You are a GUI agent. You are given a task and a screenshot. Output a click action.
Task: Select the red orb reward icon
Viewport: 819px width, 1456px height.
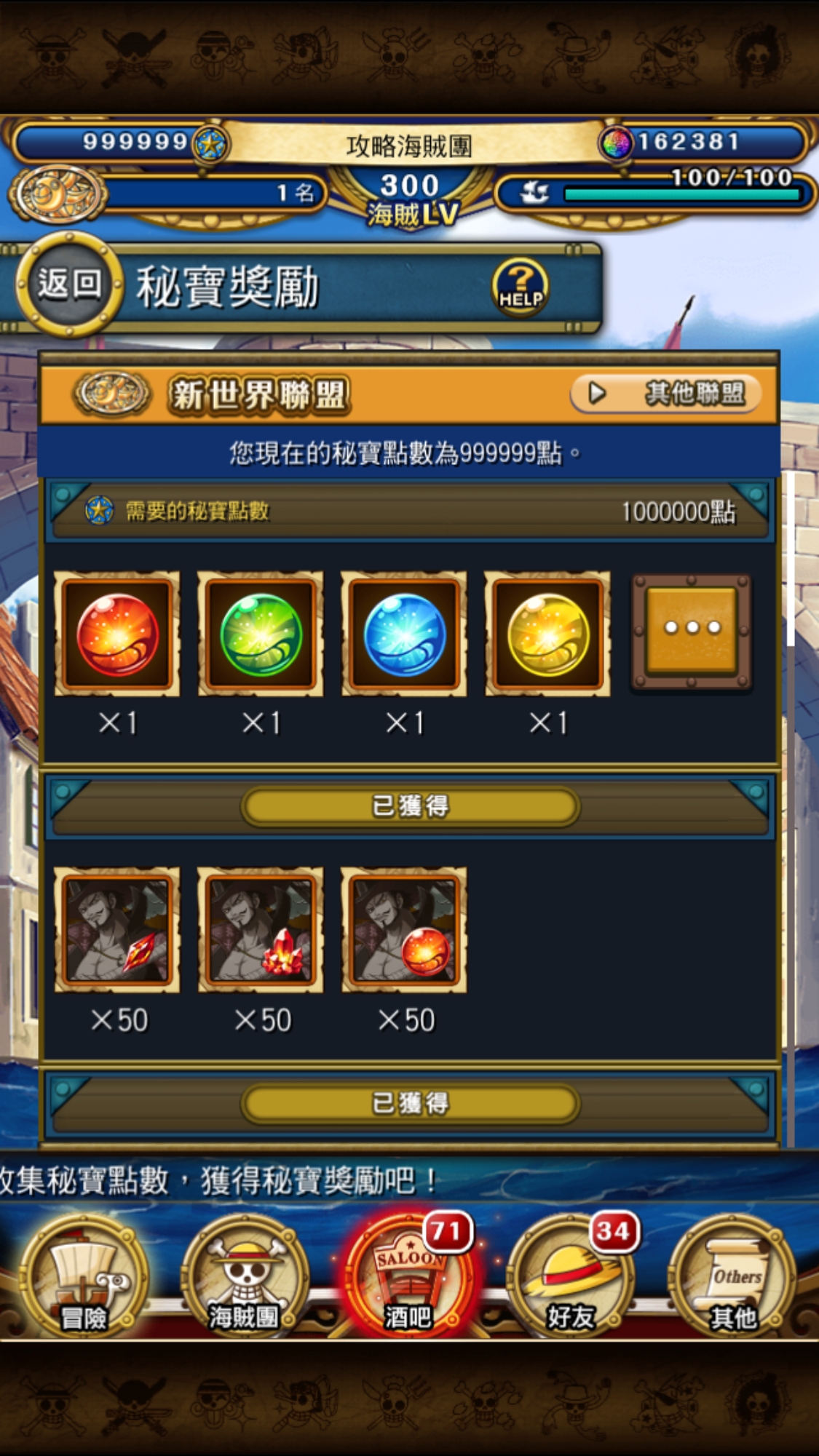coord(117,634)
